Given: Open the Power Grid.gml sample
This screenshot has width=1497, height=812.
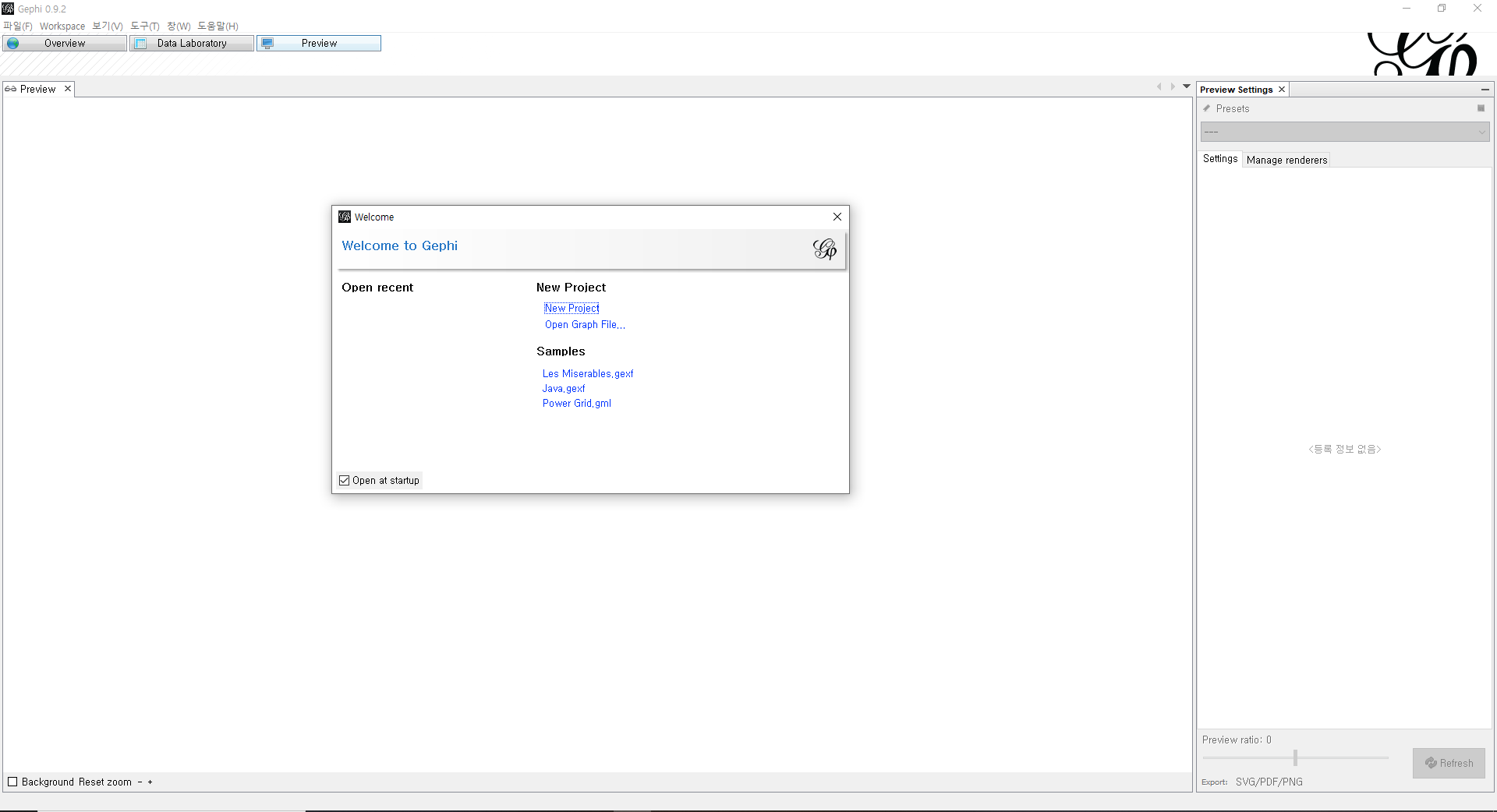Looking at the screenshot, I should tap(577, 404).
